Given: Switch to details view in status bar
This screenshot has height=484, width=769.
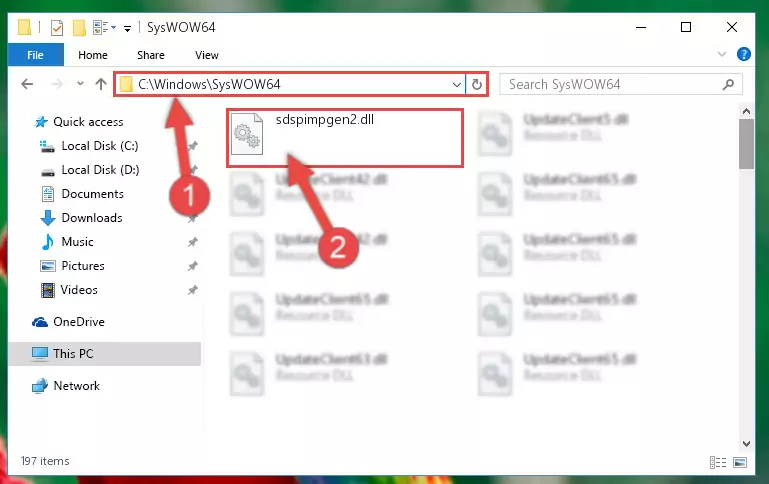Looking at the screenshot, I should pyautogui.click(x=718, y=462).
